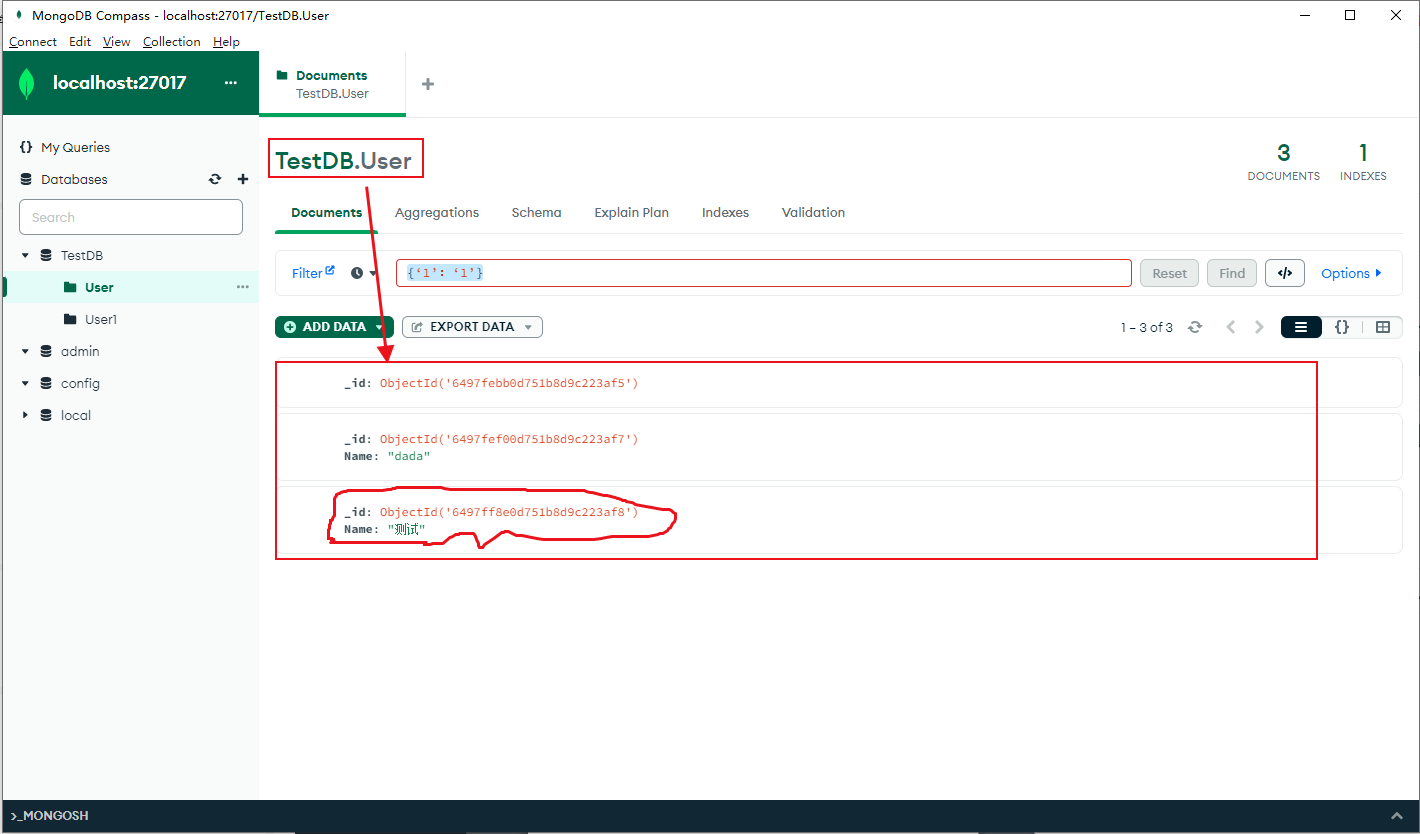
Task: Collapse the TestDB database tree
Action: (26, 255)
